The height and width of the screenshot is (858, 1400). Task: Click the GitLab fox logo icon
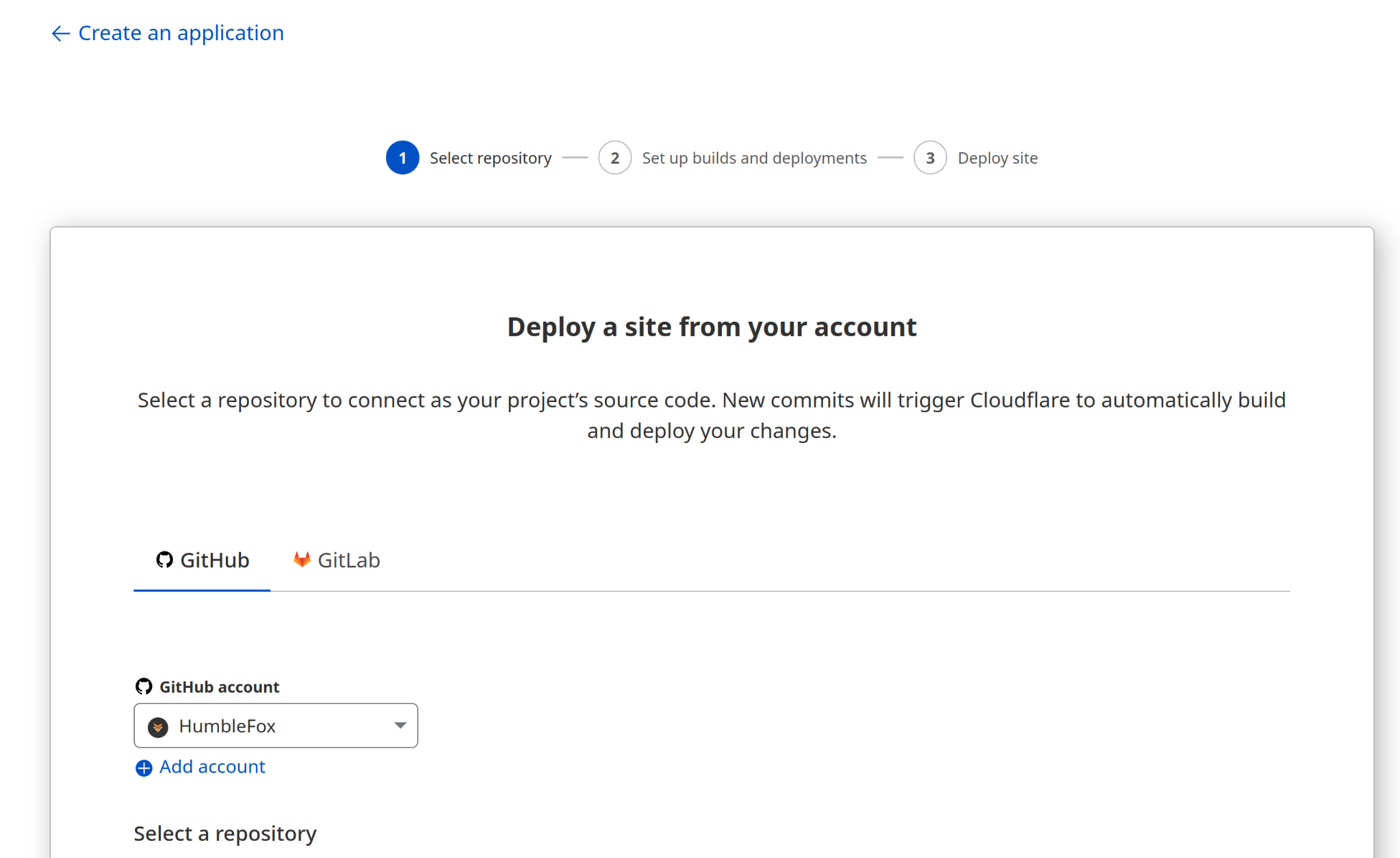pos(301,559)
